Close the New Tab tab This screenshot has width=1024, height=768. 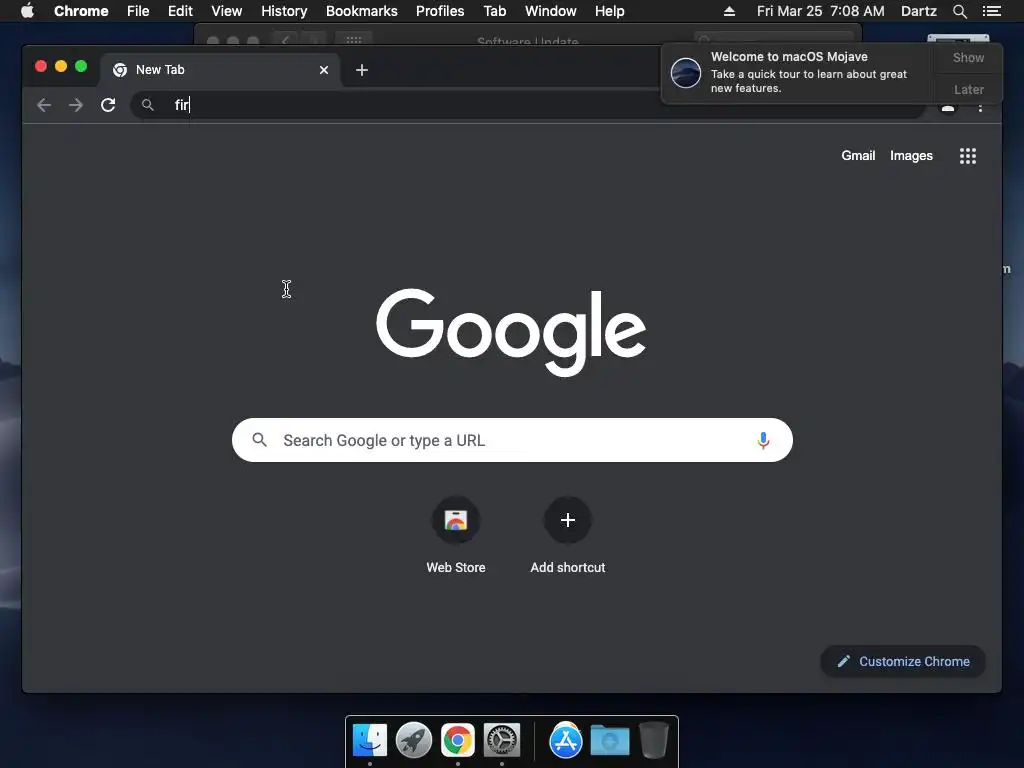coord(324,70)
